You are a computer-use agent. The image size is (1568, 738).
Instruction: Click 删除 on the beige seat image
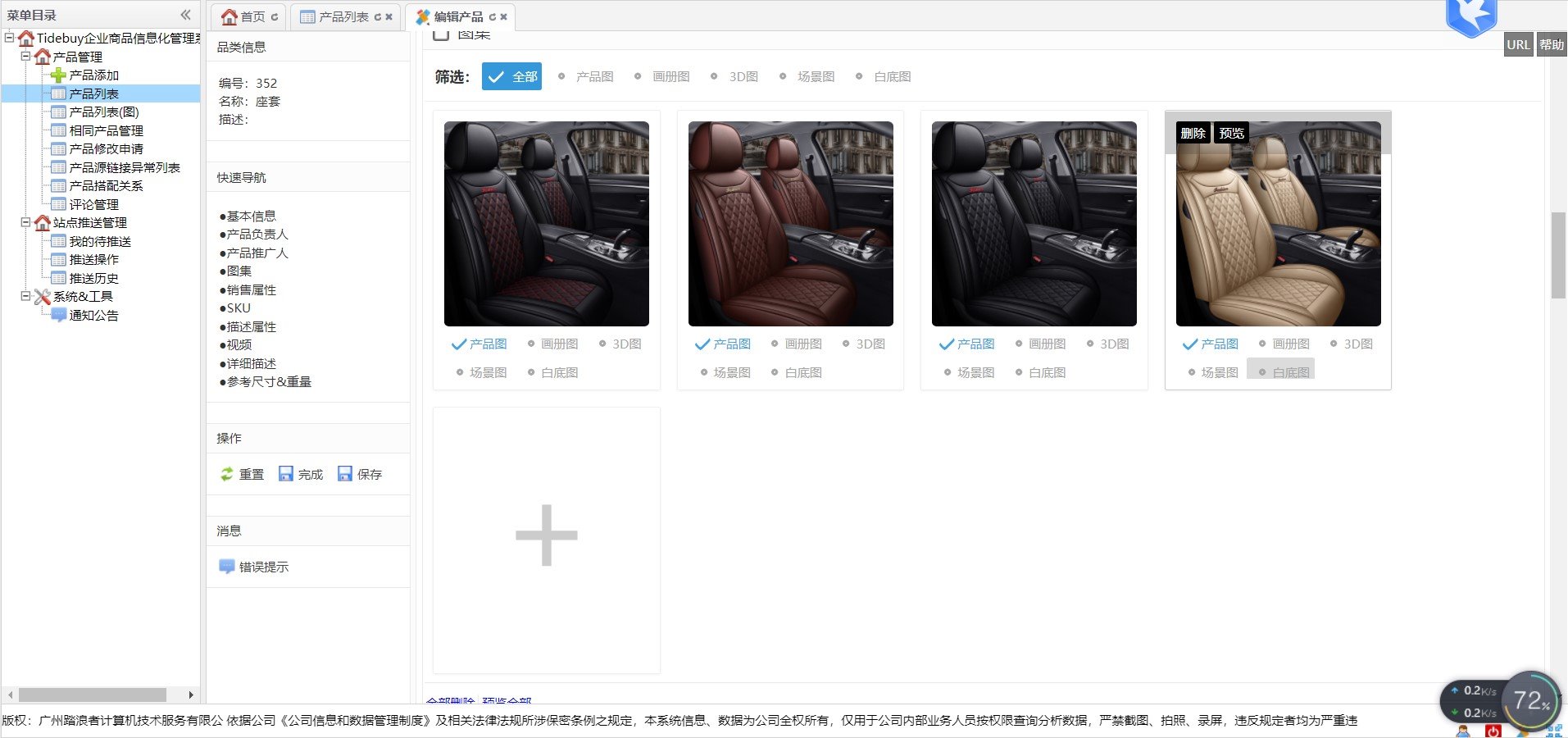1193,134
